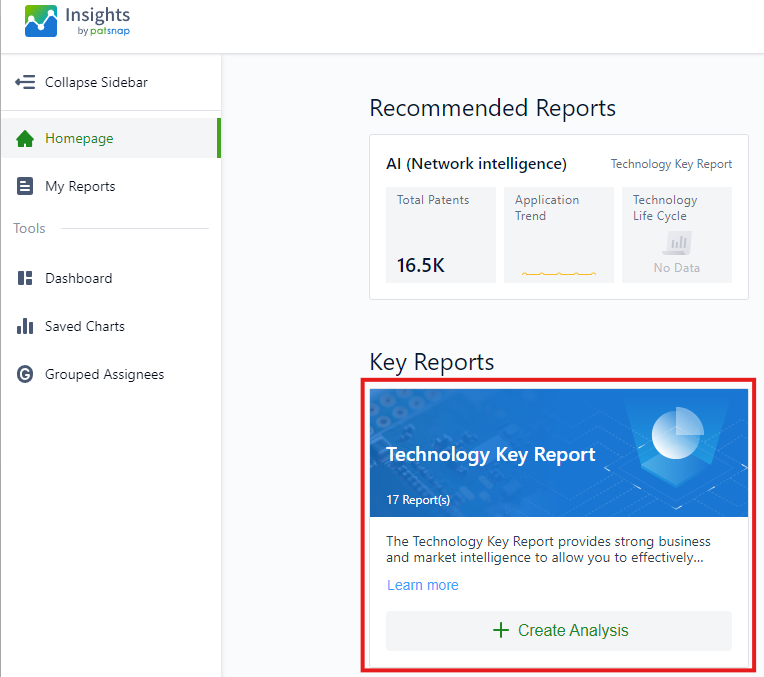Click the No Data placeholder icon
764x677 pixels.
[x=679, y=243]
